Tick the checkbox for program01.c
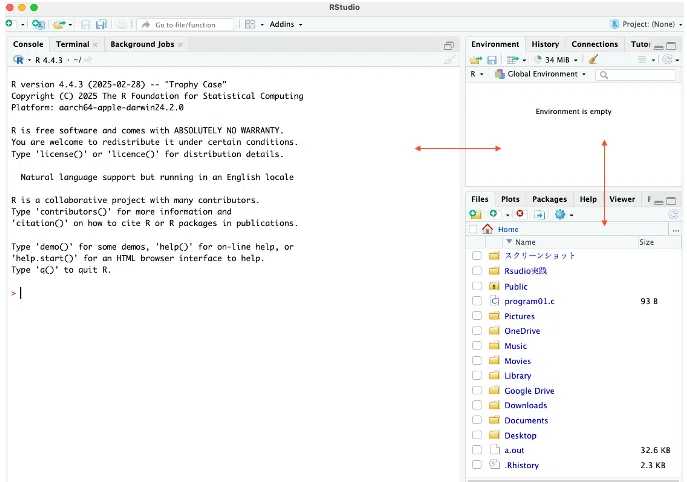687x482 pixels. tap(477, 301)
